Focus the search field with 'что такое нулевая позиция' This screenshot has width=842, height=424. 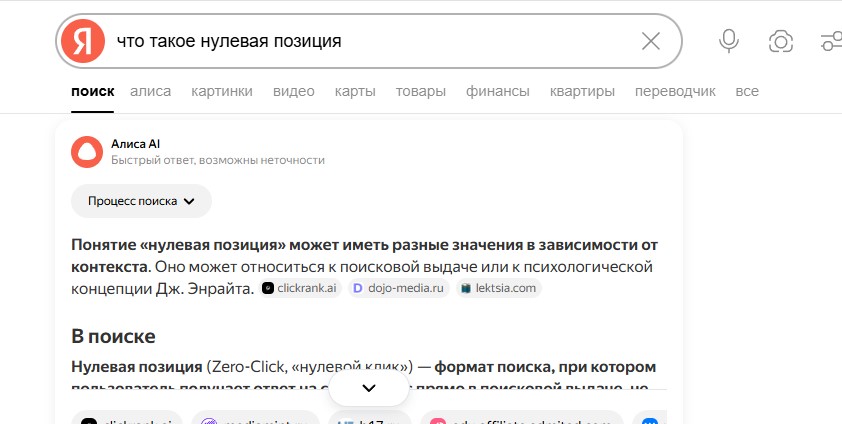point(371,41)
